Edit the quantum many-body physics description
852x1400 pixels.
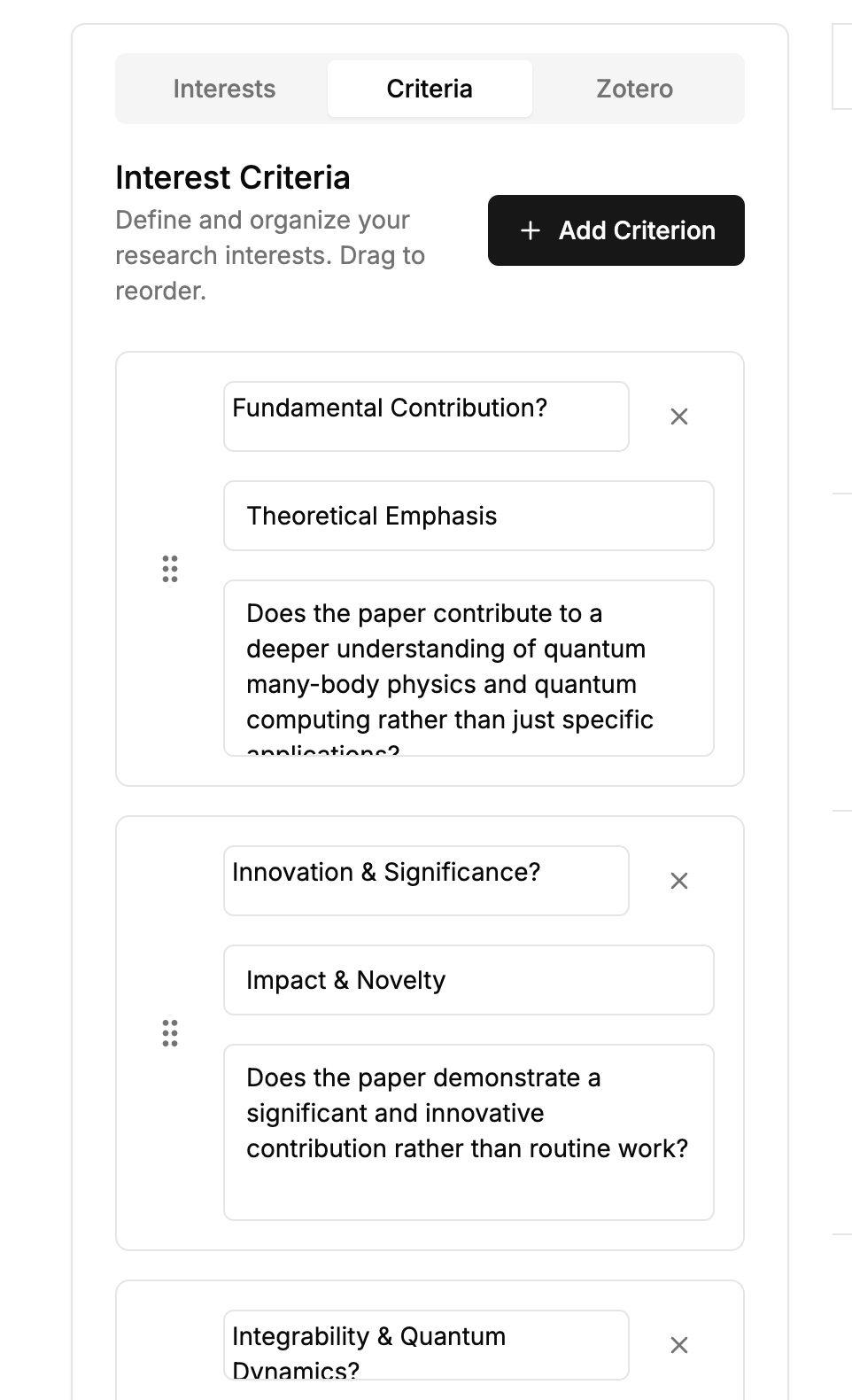[469, 667]
